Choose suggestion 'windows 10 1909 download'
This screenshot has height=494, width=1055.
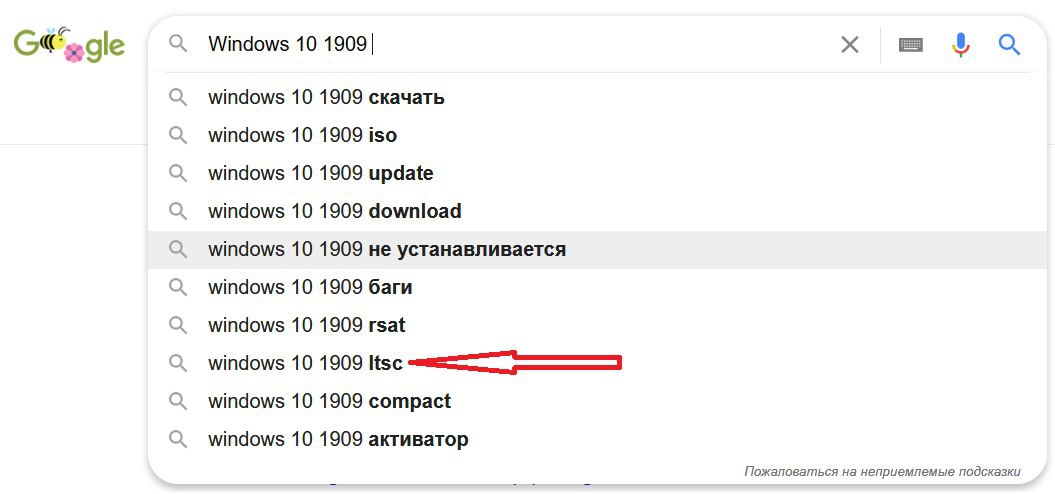[x=597, y=211]
